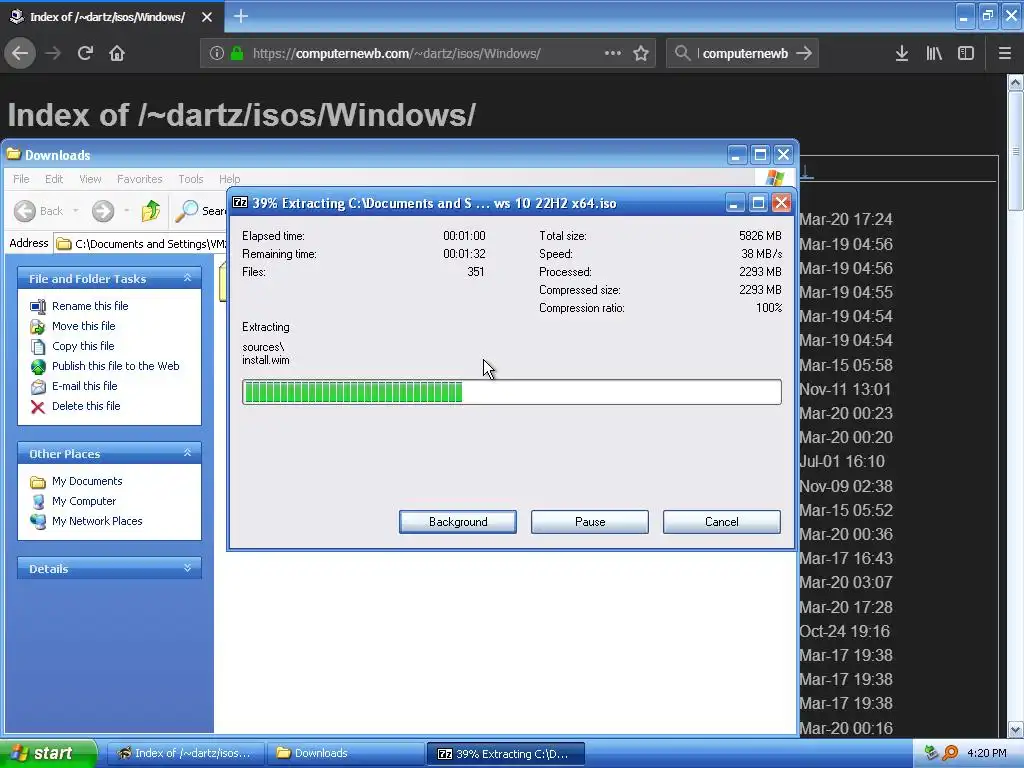The image size is (1024, 768).
Task: Switch to the Index of /~dartz taskbar button
Action: (185, 753)
